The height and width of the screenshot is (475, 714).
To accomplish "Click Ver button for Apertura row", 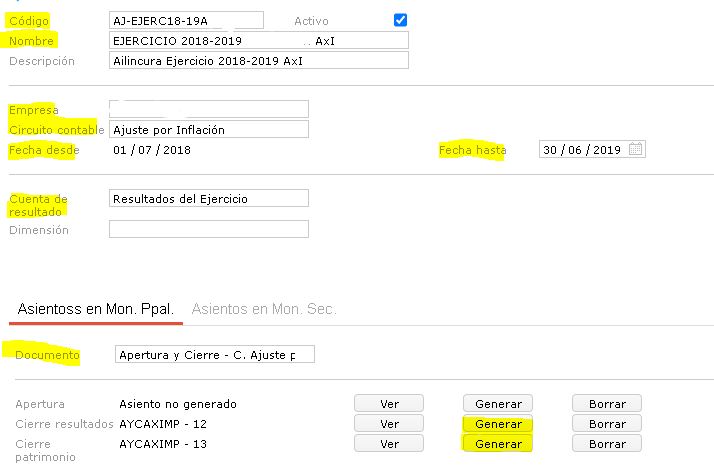I will pos(389,404).
